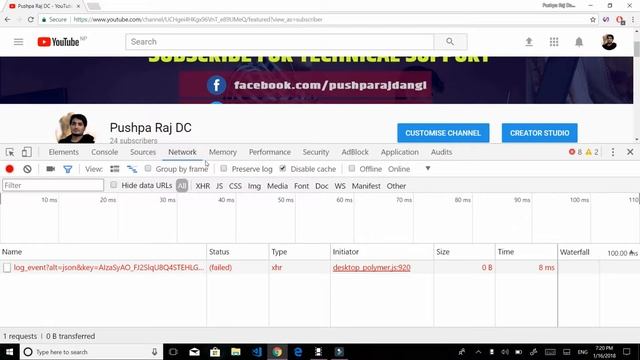
Task: Filter requests by CSS
Action: pos(235,186)
